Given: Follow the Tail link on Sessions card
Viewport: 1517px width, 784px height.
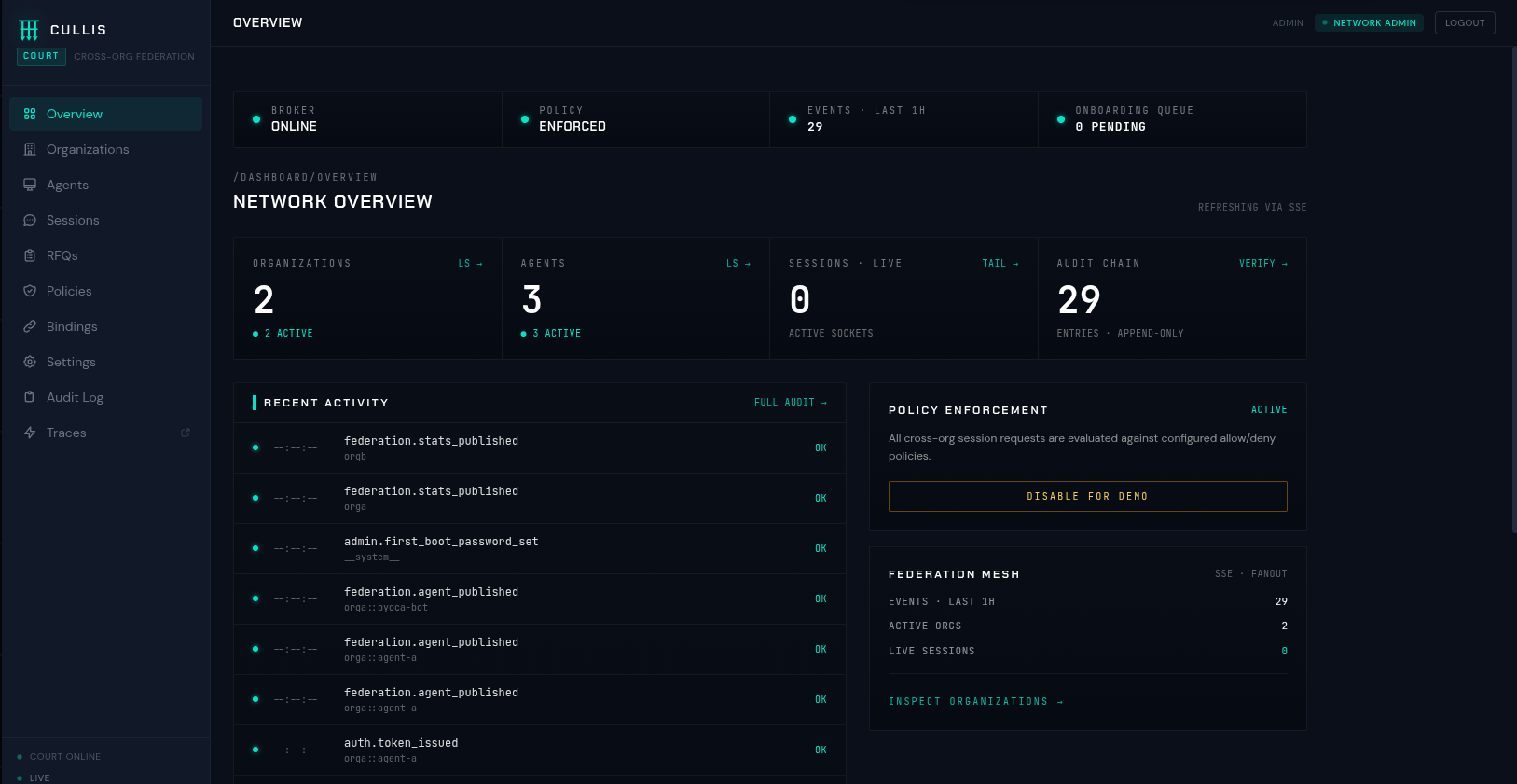Looking at the screenshot, I should 1000,264.
